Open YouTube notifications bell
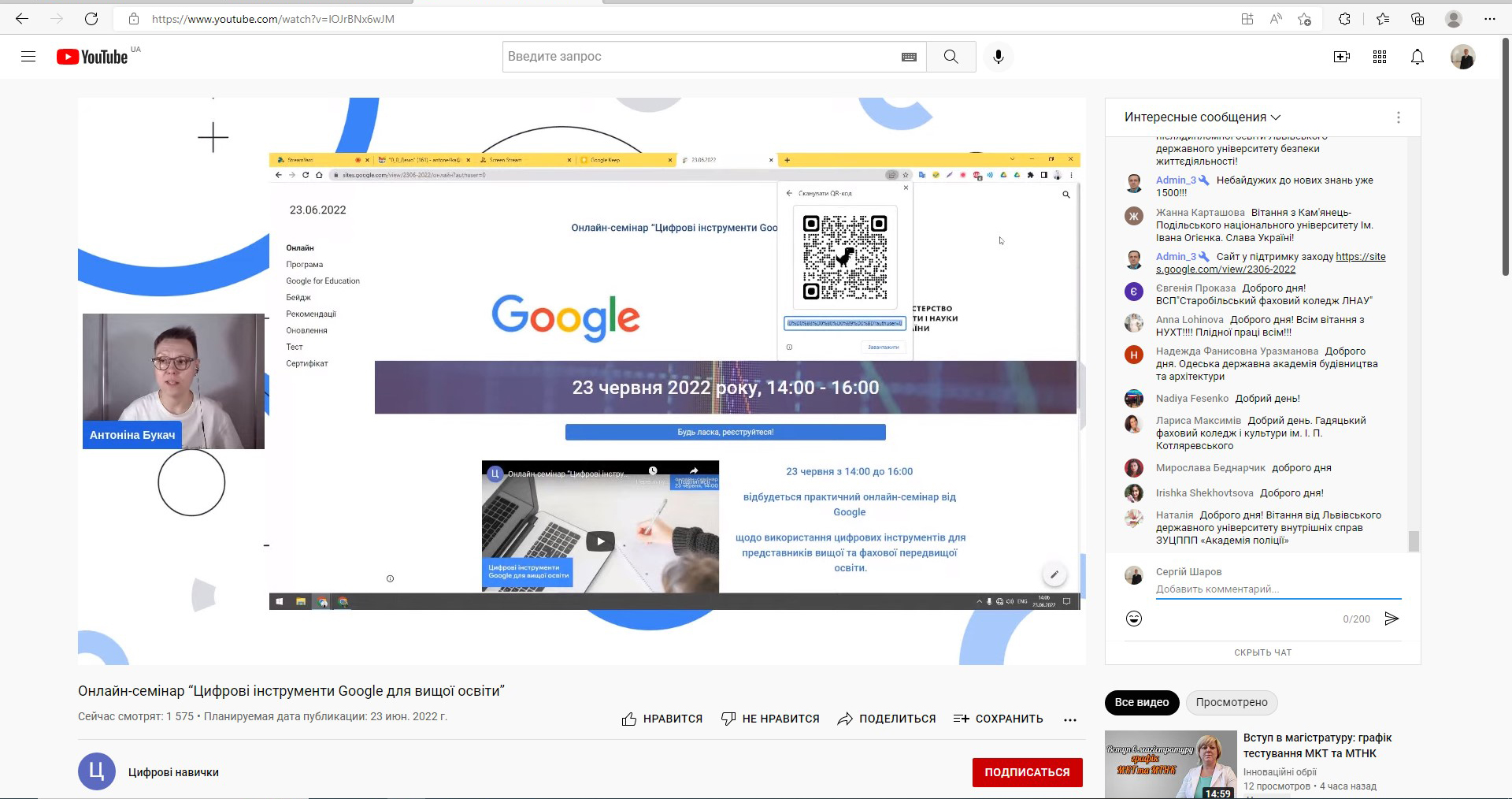1512x799 pixels. [1417, 57]
